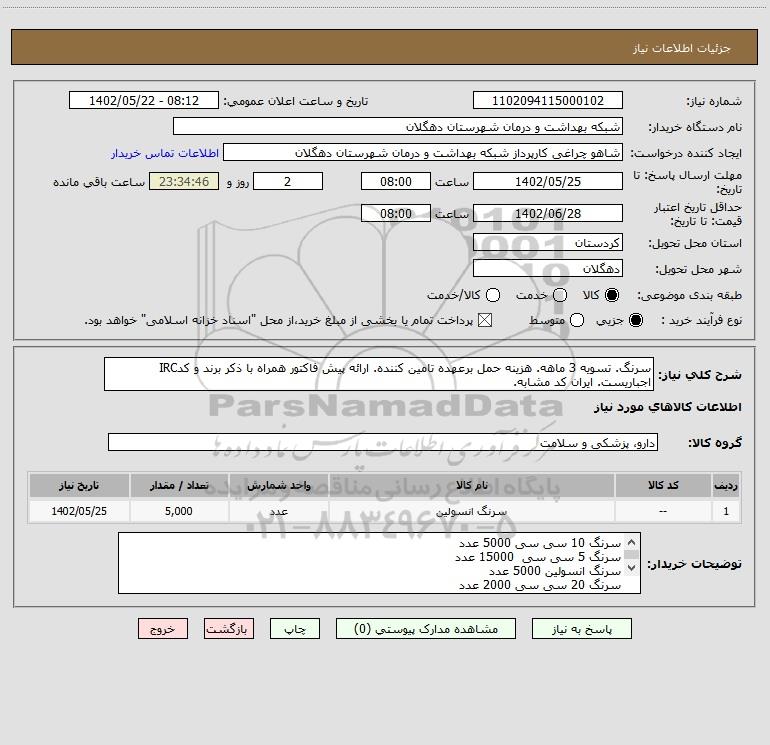Click the line سرنگ انسولین 5000 عدد in notes
770x745 pixels.
[555, 571]
